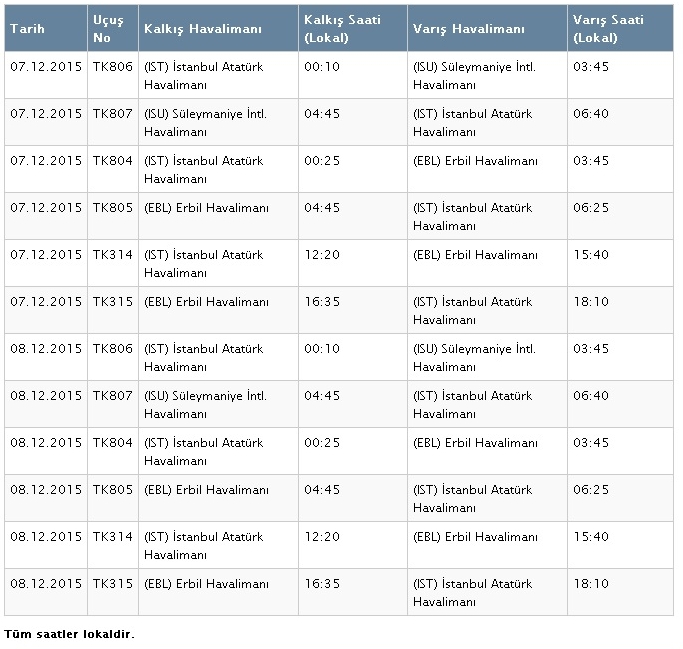Image resolution: width=683 pixels, height=649 pixels.
Task: Select flight TK806 on 07.12.2015
Action: pyautogui.click(x=113, y=67)
